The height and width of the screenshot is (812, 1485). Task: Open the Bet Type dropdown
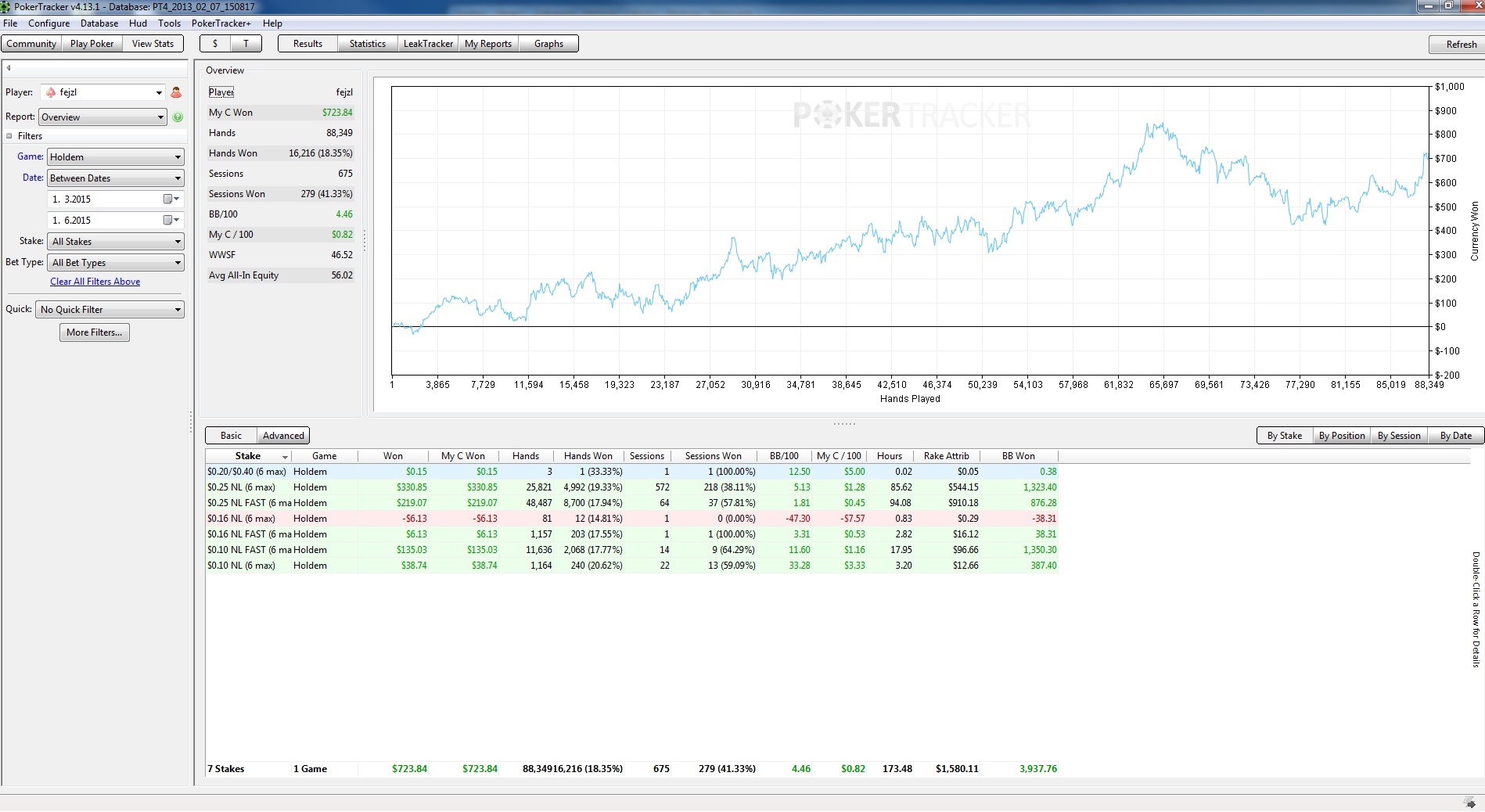[x=116, y=263]
